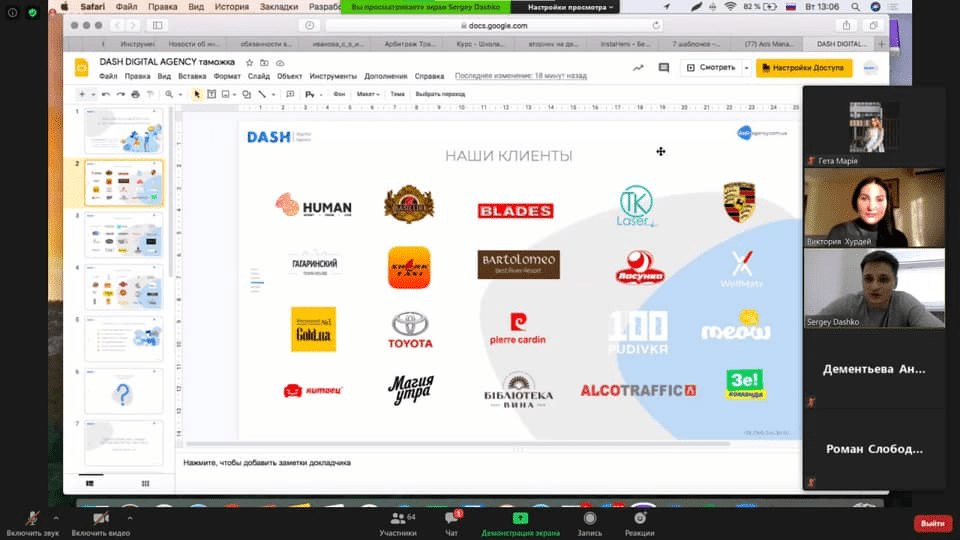Open the insert image dropdown arrow
Image resolution: width=960 pixels, height=540 pixels.
[x=234, y=94]
